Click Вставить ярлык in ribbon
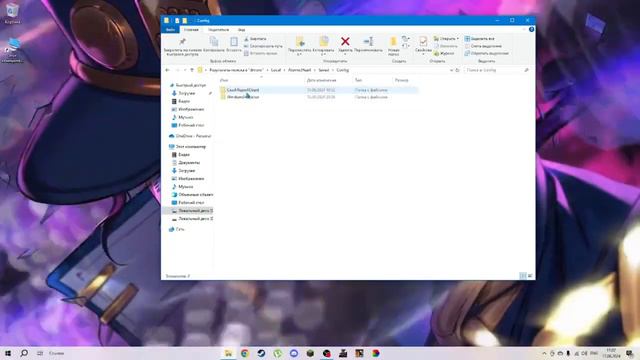The width and height of the screenshot is (640, 360). pyautogui.click(x=260, y=53)
